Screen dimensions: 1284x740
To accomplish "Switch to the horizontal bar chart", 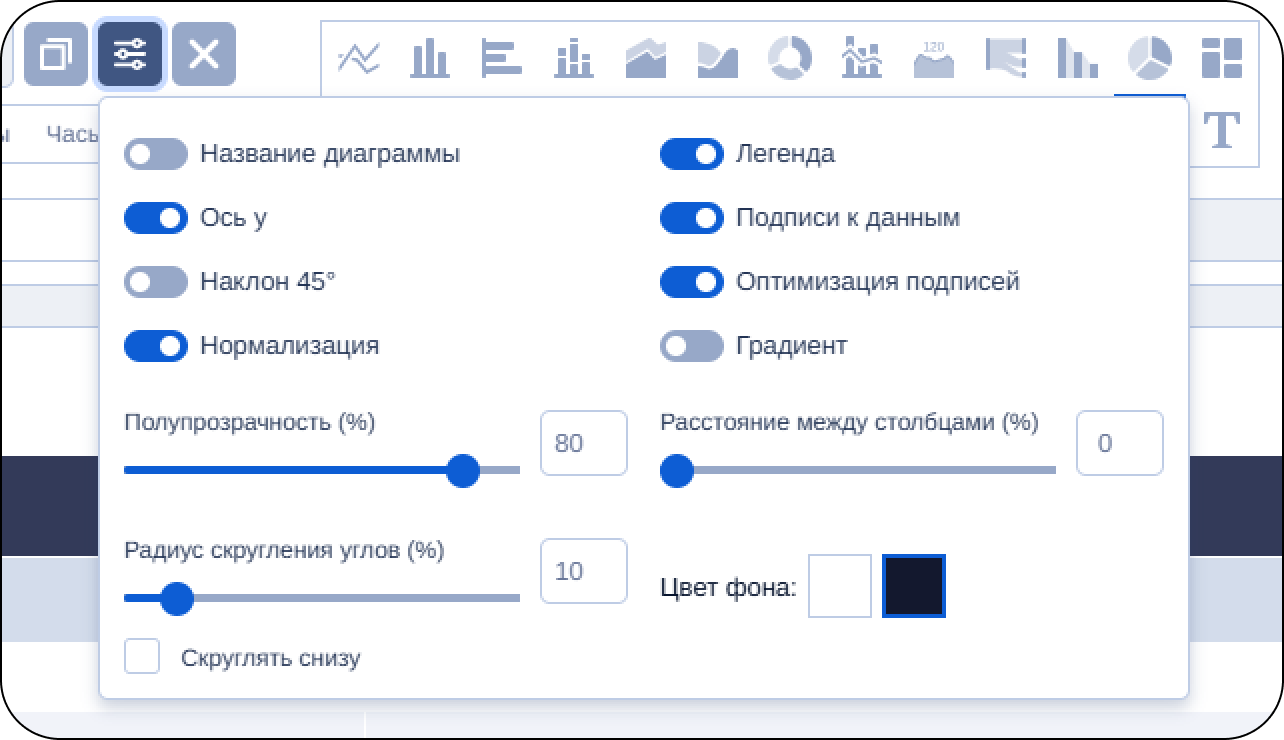I will (501, 59).
